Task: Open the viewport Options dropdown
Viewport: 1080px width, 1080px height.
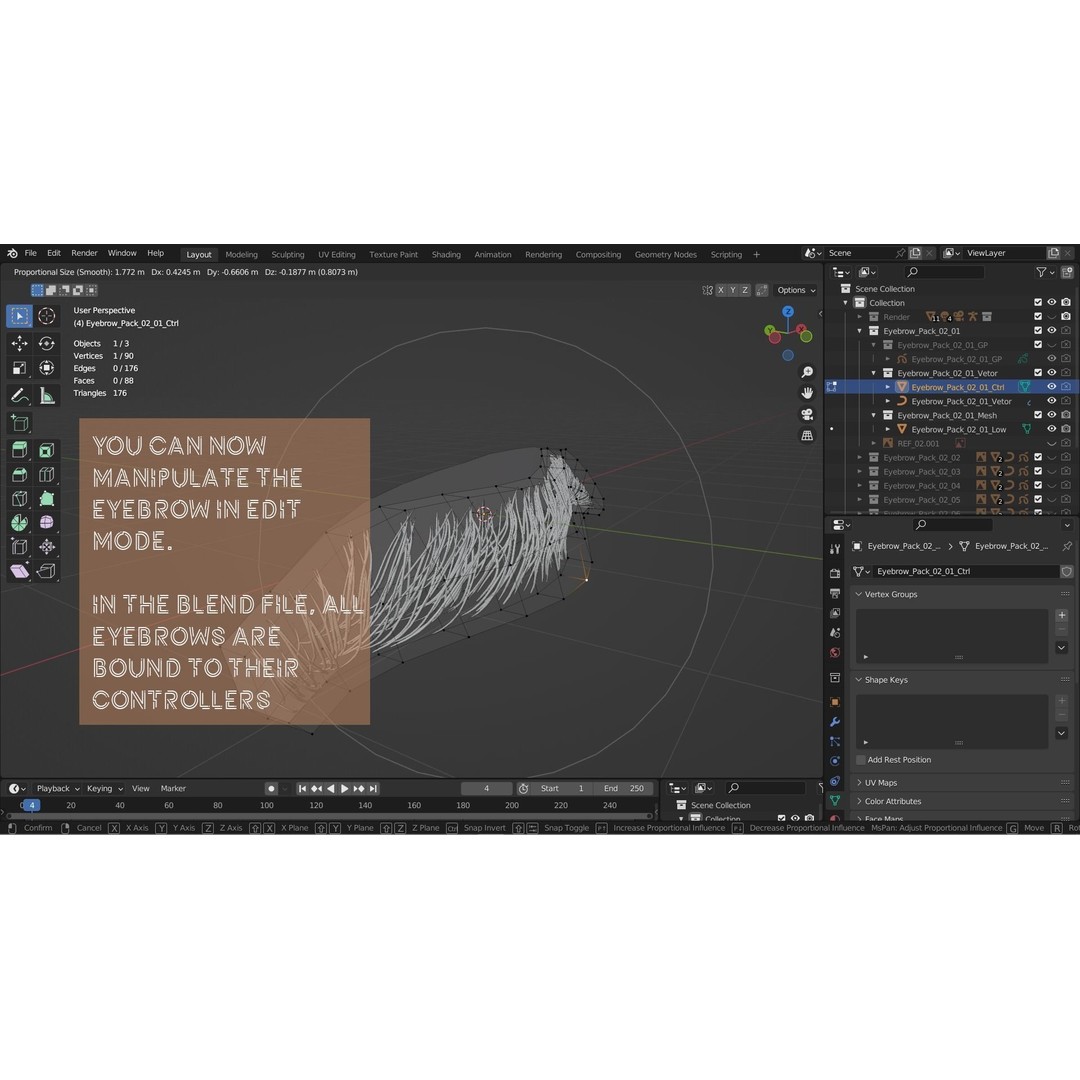Action: pos(796,290)
